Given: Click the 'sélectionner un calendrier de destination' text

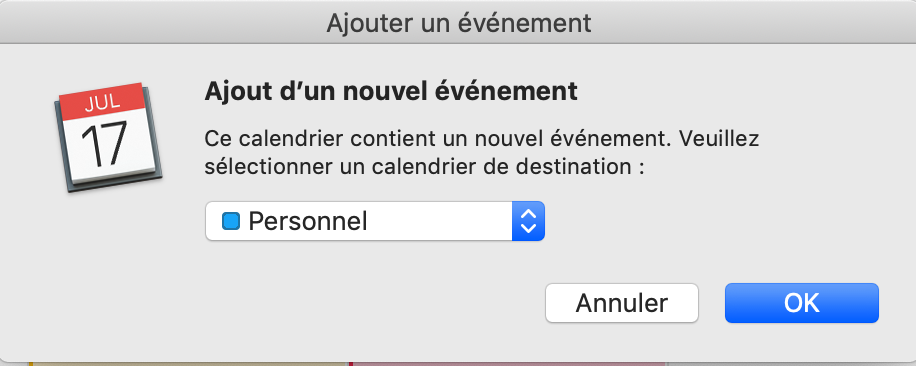Looking at the screenshot, I should click(x=424, y=167).
